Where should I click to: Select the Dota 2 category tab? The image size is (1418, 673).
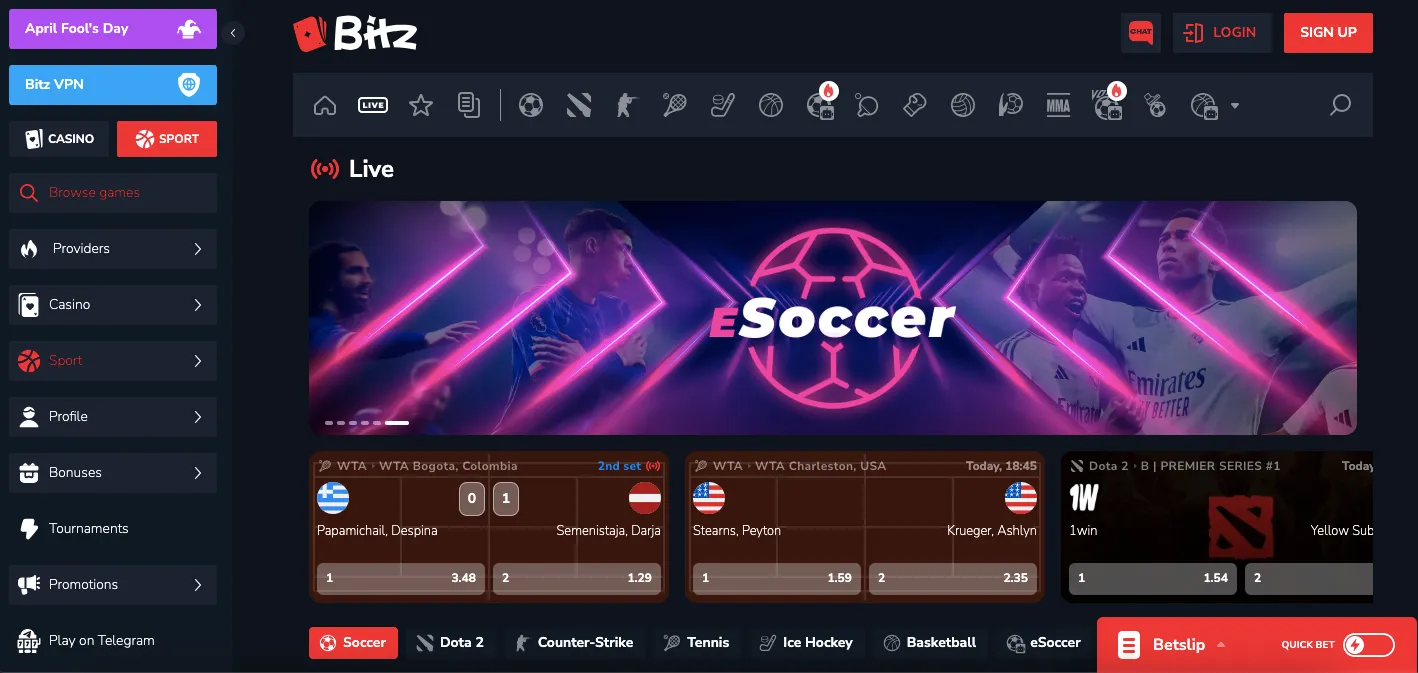pyautogui.click(x=450, y=643)
